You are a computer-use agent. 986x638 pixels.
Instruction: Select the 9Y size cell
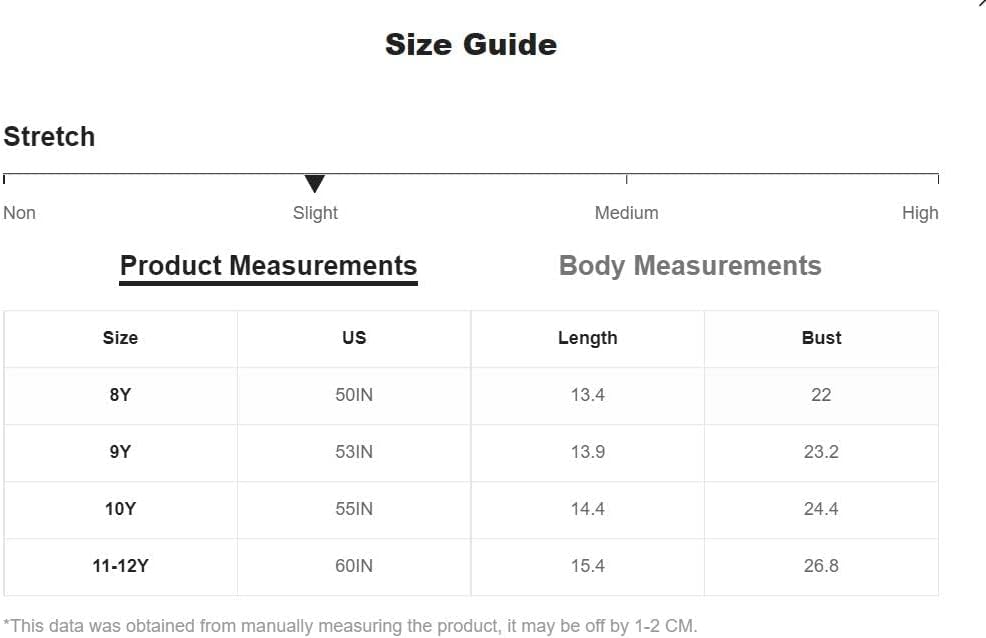click(x=120, y=453)
